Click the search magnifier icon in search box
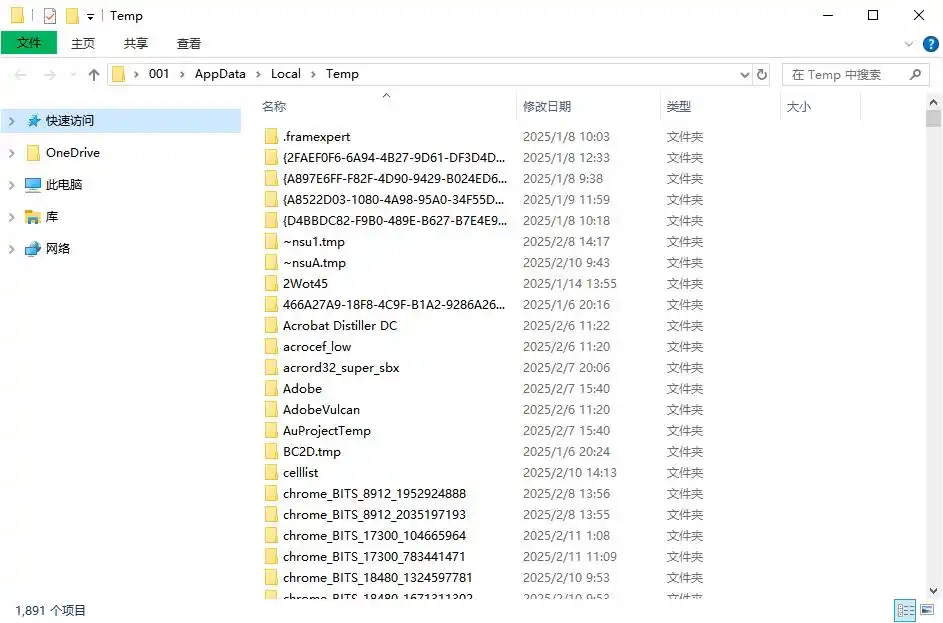 [x=916, y=73]
